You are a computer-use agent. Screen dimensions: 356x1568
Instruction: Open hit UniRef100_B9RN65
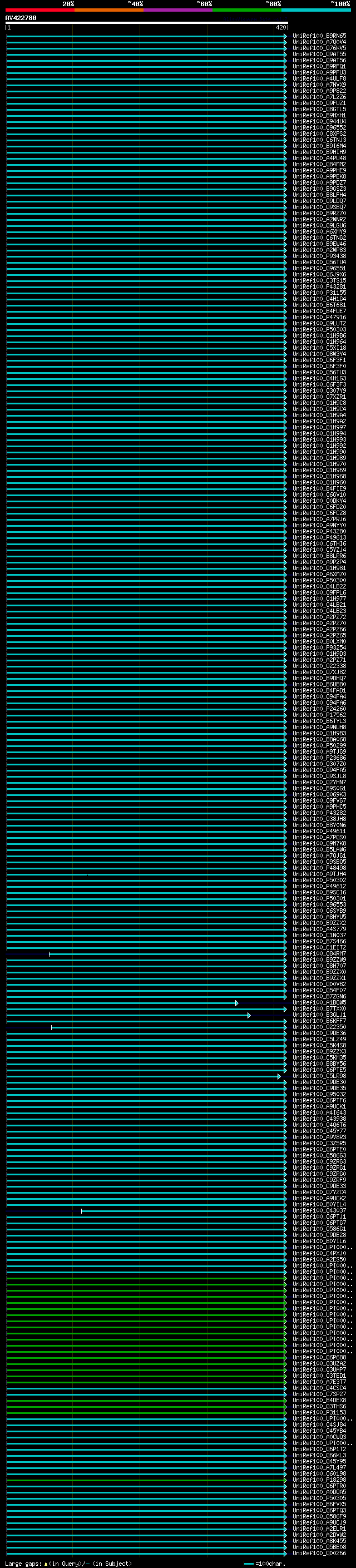(319, 36)
